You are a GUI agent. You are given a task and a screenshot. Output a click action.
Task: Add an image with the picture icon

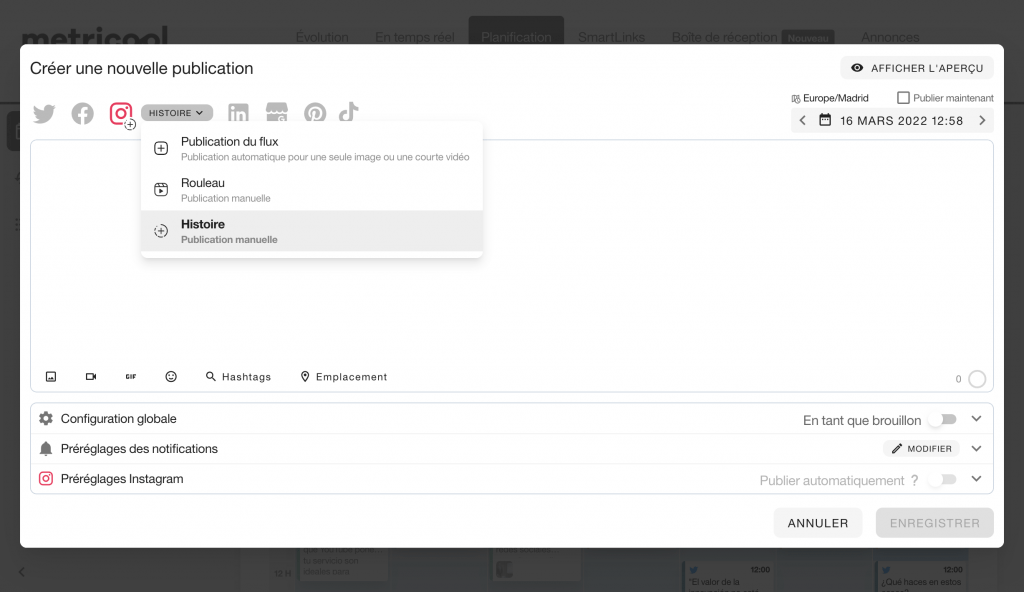pos(51,377)
